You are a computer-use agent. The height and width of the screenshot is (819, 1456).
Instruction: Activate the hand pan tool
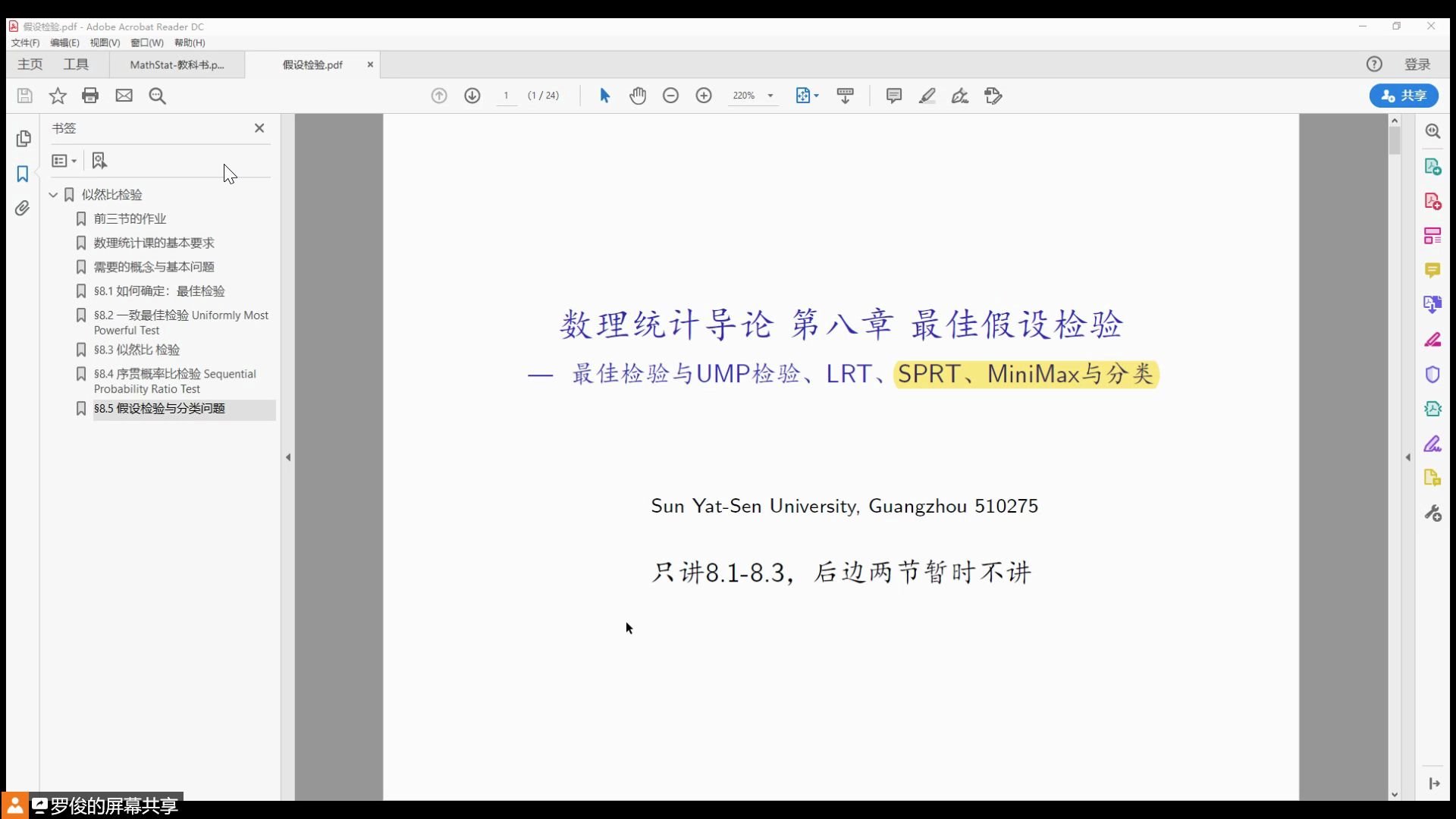638,96
